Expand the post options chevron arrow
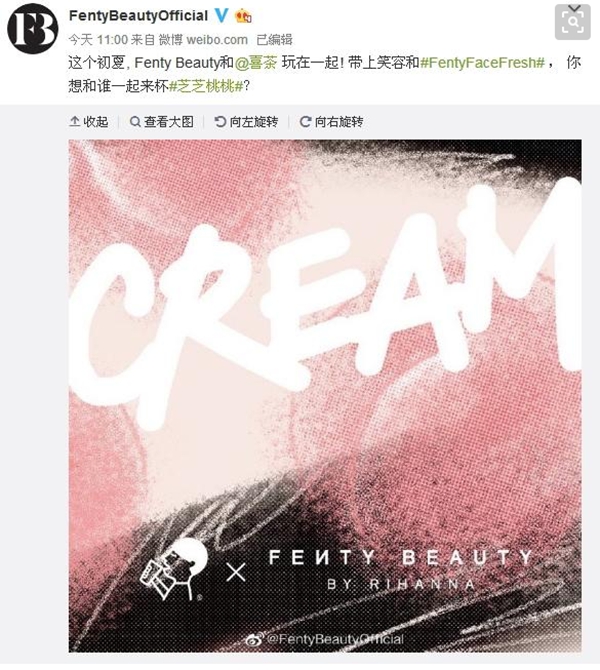 coord(575,8)
